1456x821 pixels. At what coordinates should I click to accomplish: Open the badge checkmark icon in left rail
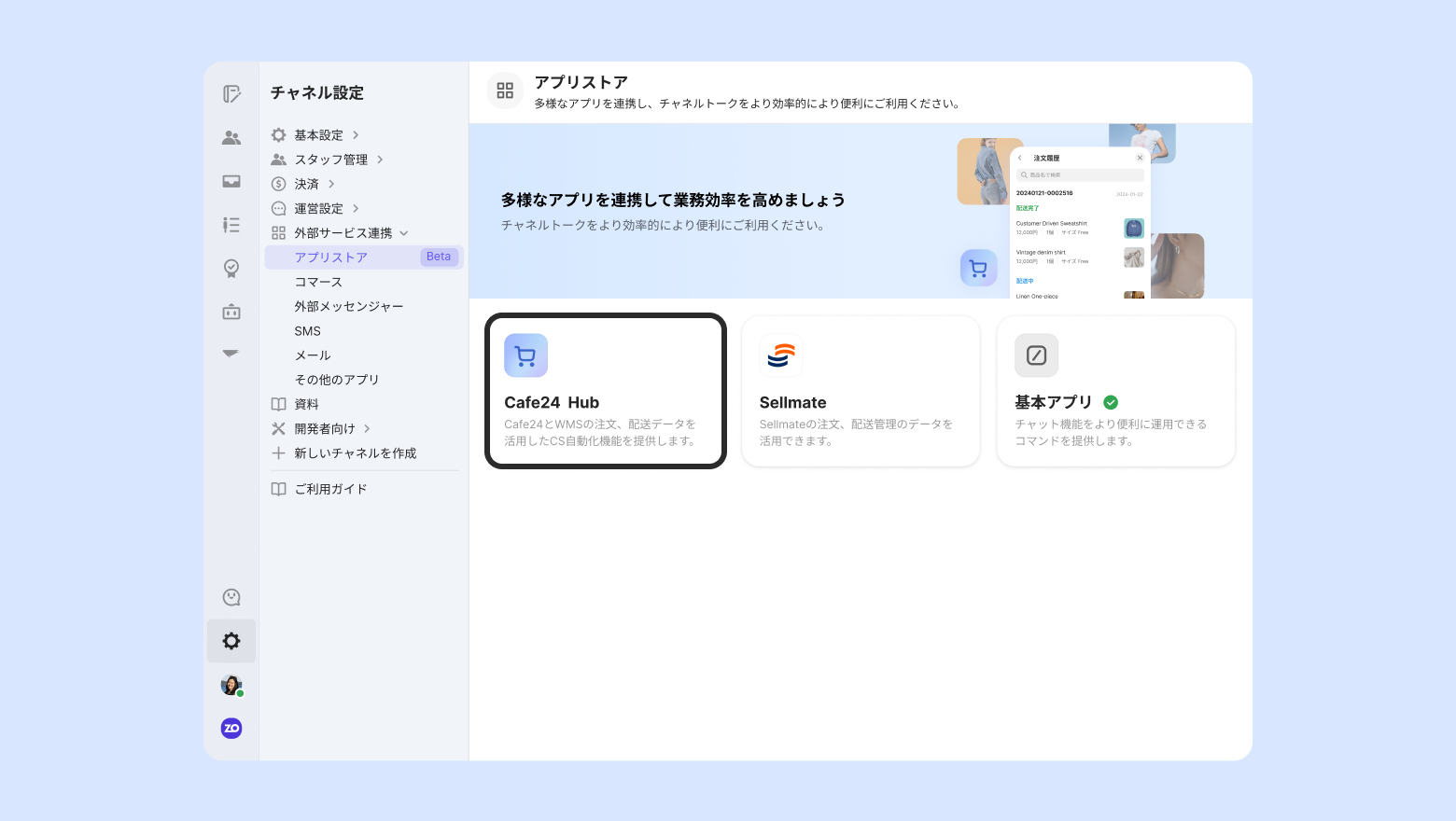pos(231,269)
